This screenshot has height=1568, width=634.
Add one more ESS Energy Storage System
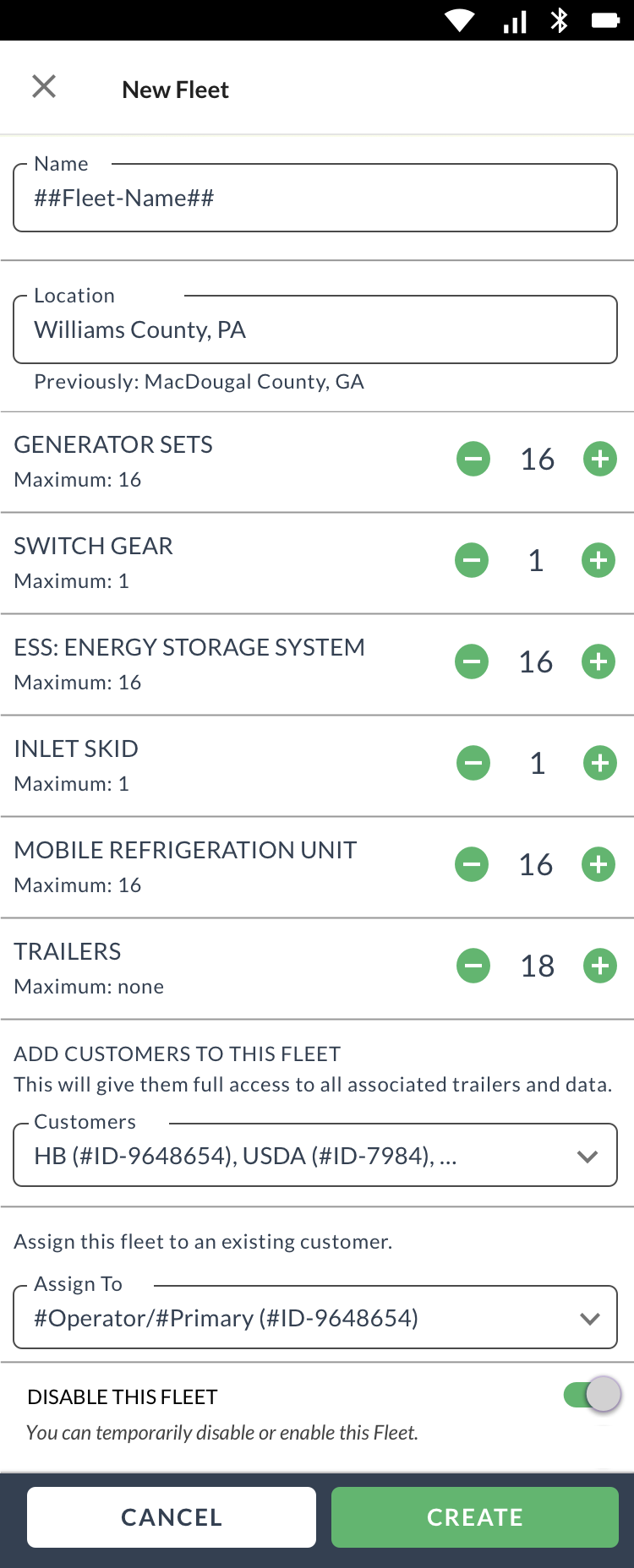coord(598,661)
